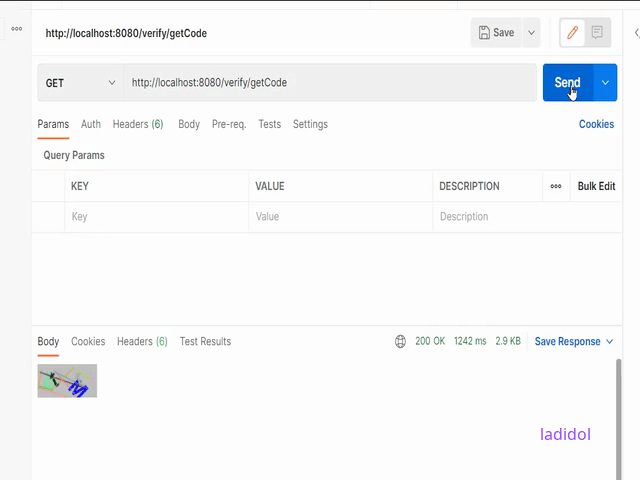Click the request URL input field

coord(330,83)
